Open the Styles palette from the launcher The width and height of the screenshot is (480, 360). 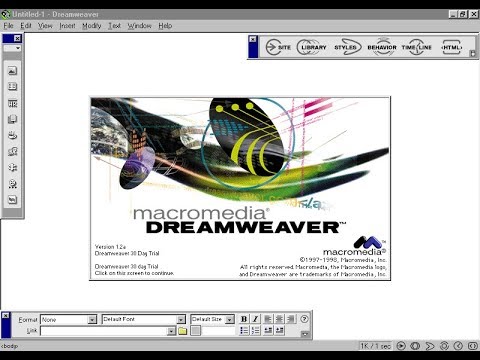[347, 47]
